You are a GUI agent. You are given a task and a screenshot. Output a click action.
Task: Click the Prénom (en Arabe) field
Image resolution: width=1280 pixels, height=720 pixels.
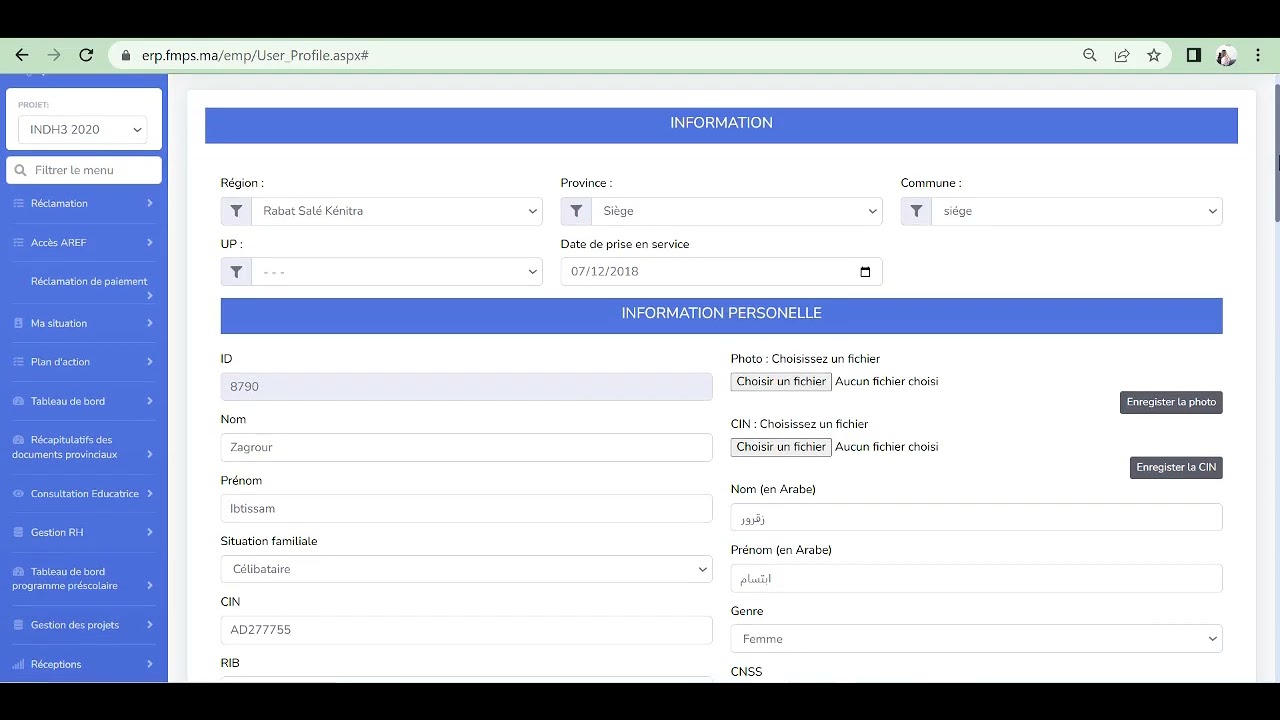point(976,578)
